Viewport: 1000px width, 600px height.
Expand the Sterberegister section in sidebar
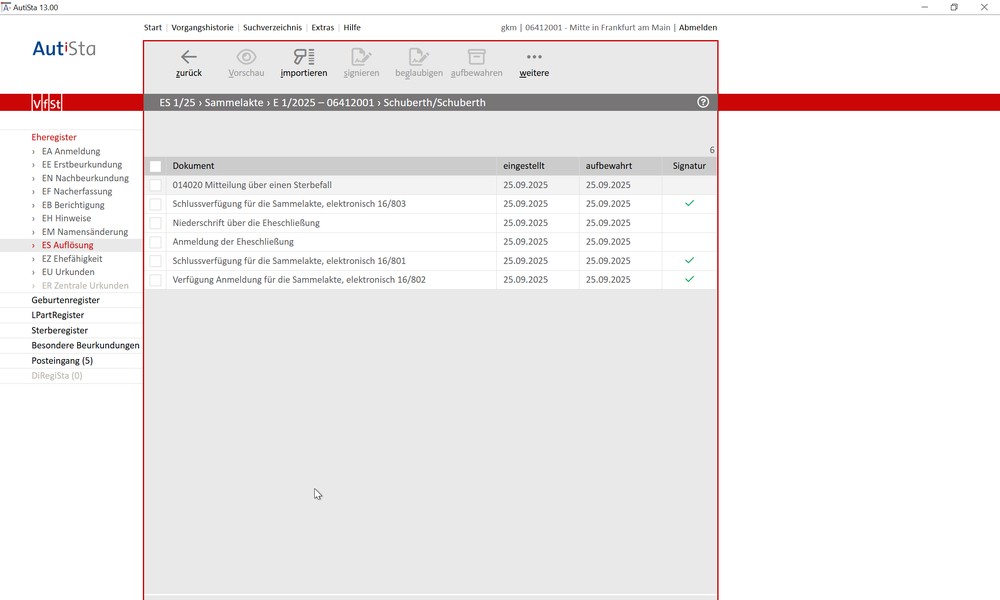60,330
